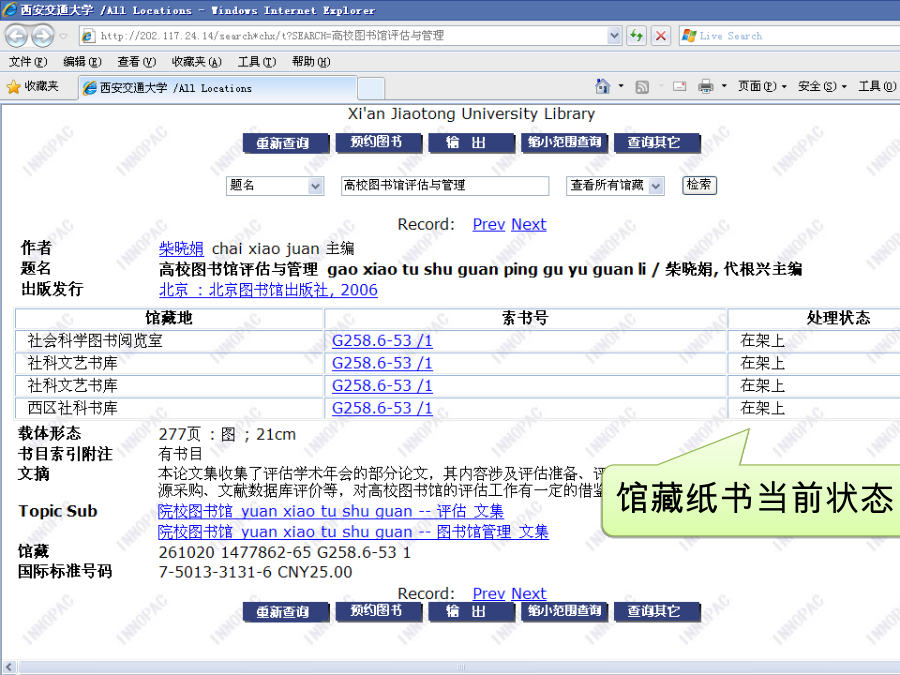Click the top Next record link
The height and width of the screenshot is (675, 900).
point(529,224)
